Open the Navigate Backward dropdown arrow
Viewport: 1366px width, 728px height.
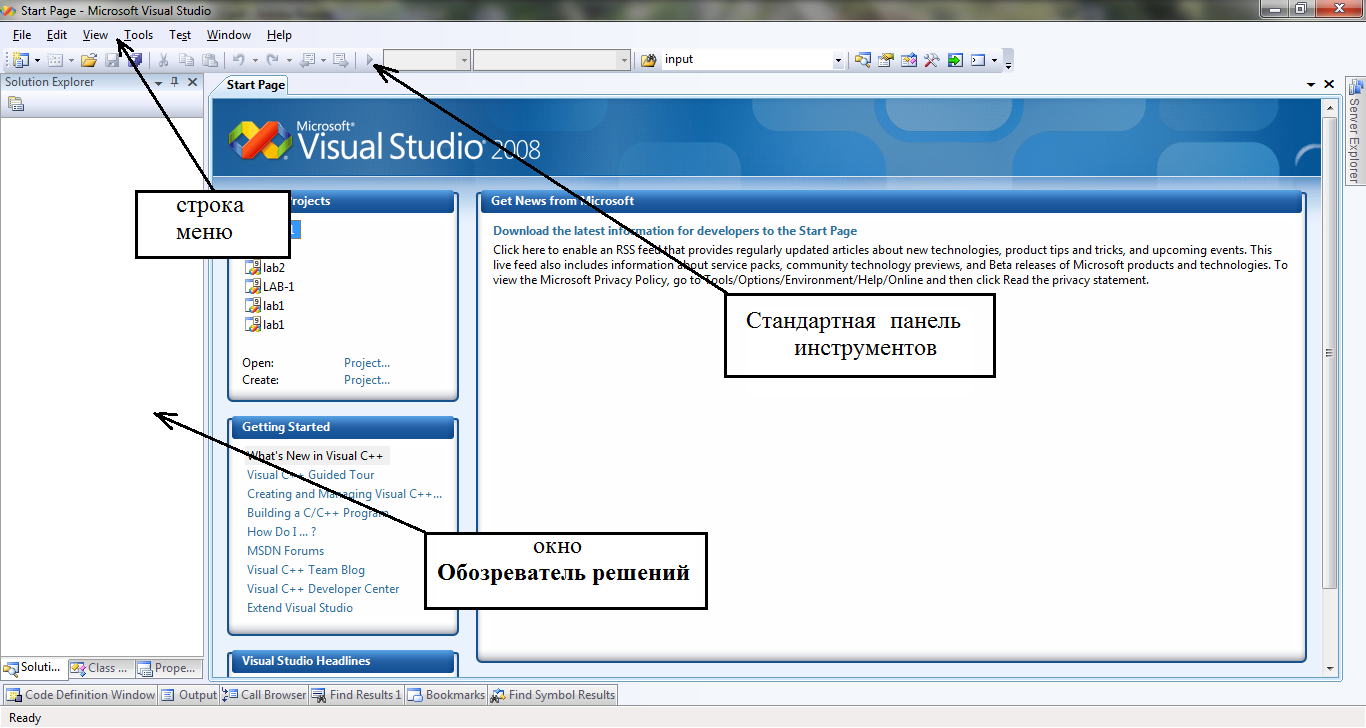tap(324, 60)
